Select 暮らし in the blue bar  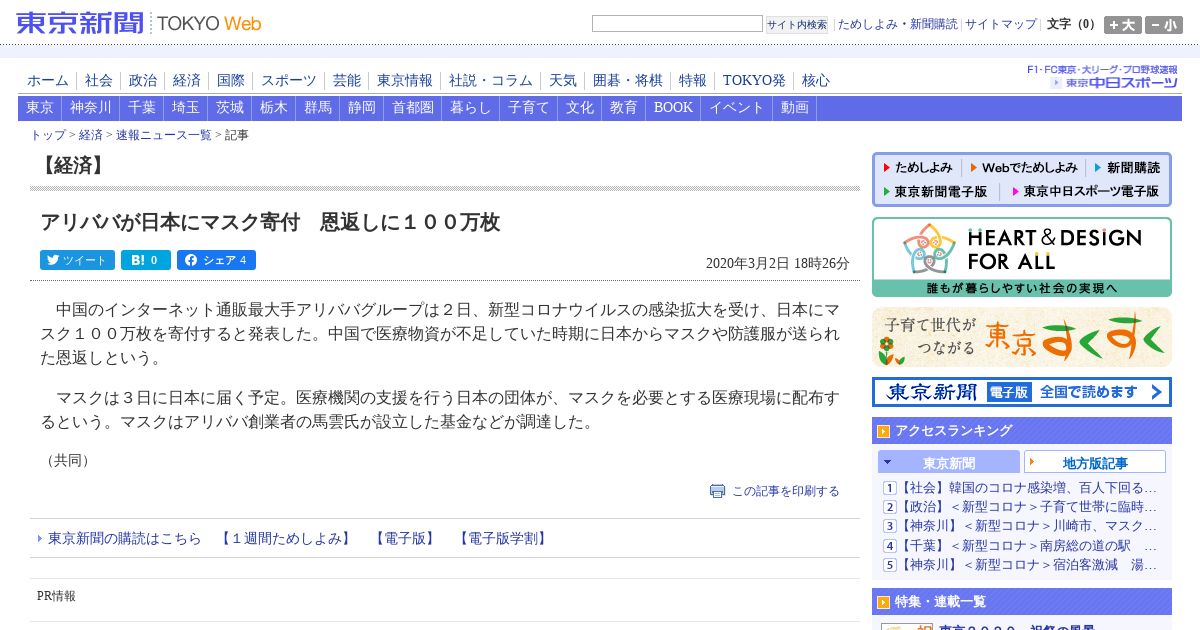[471, 108]
